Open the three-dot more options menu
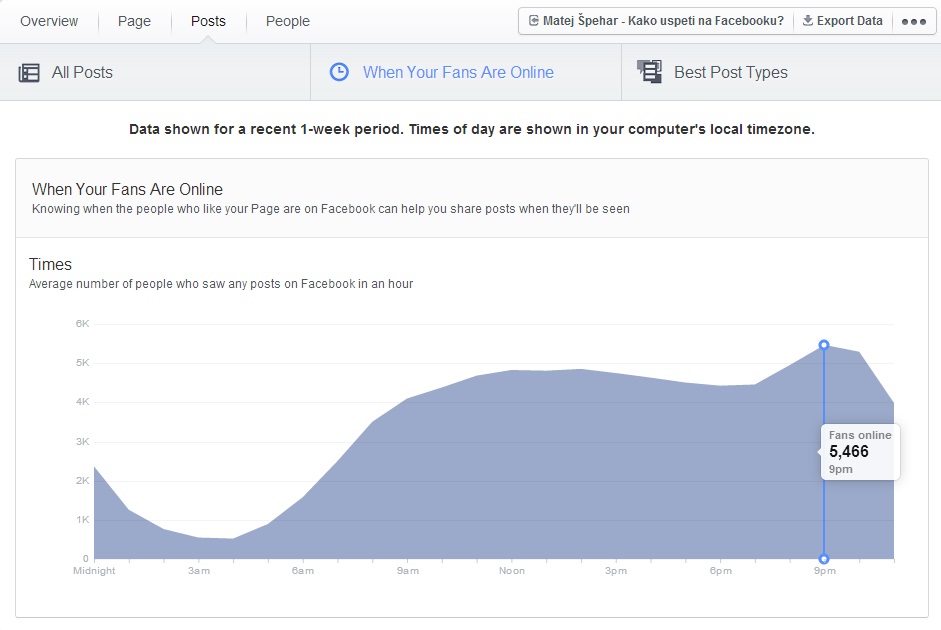Image resolution: width=941 pixels, height=630 pixels. click(913, 22)
